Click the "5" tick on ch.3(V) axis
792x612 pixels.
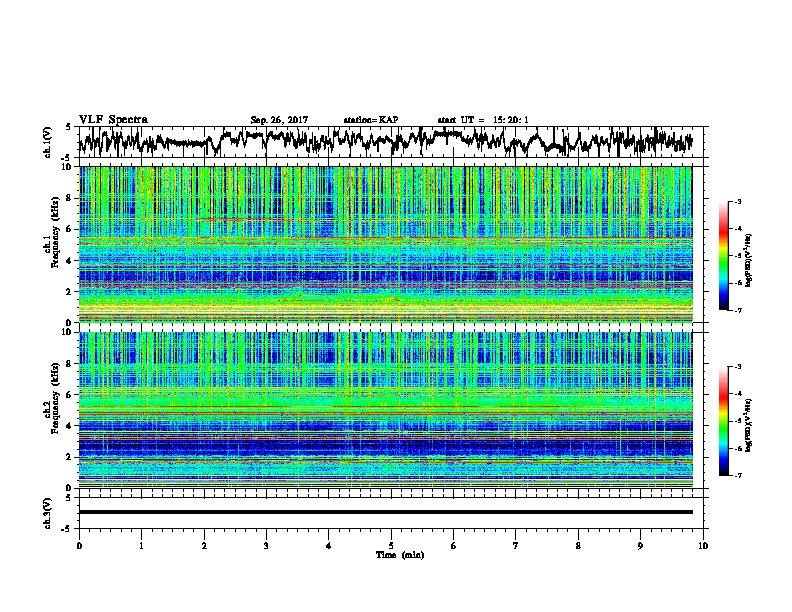pos(68,498)
